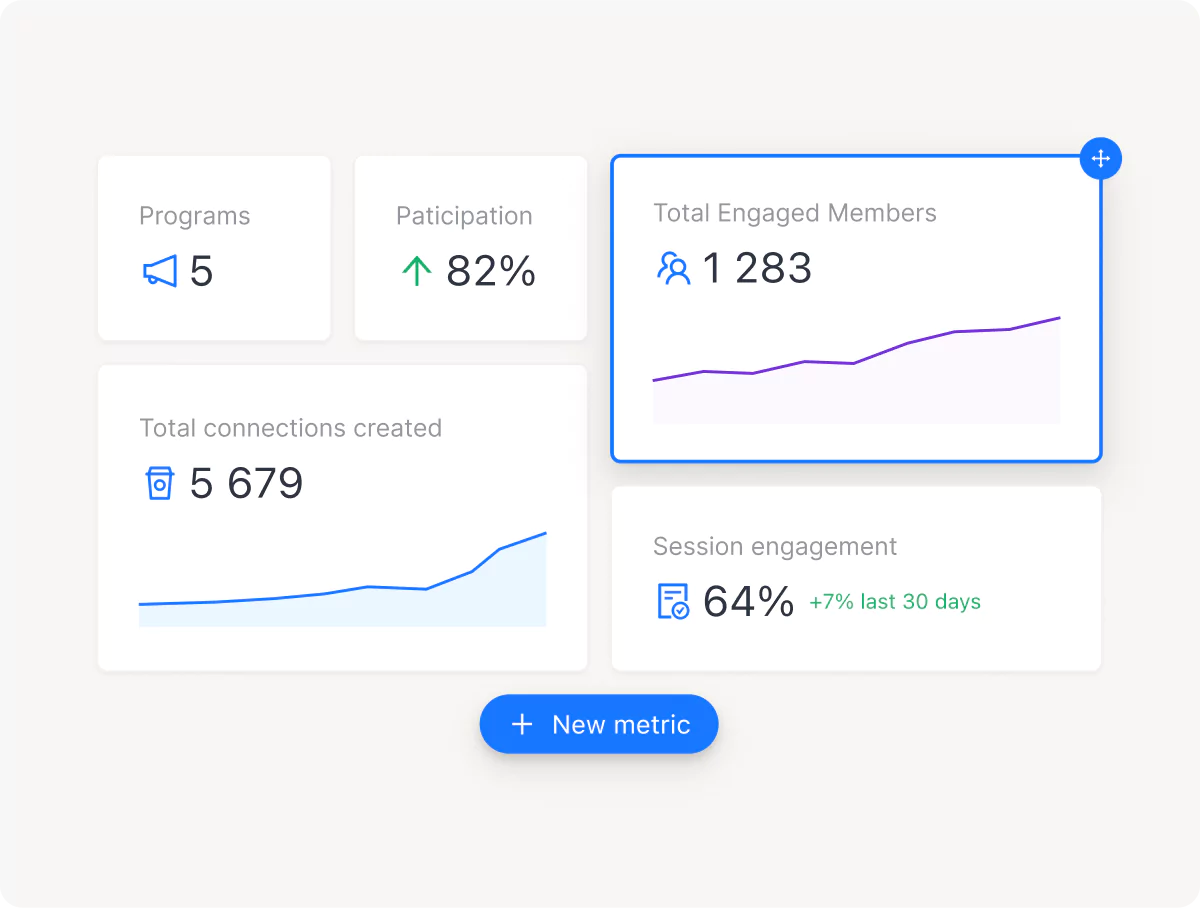Click the purple engaged members line chart
Screen dimensions: 1200x908
(856, 369)
